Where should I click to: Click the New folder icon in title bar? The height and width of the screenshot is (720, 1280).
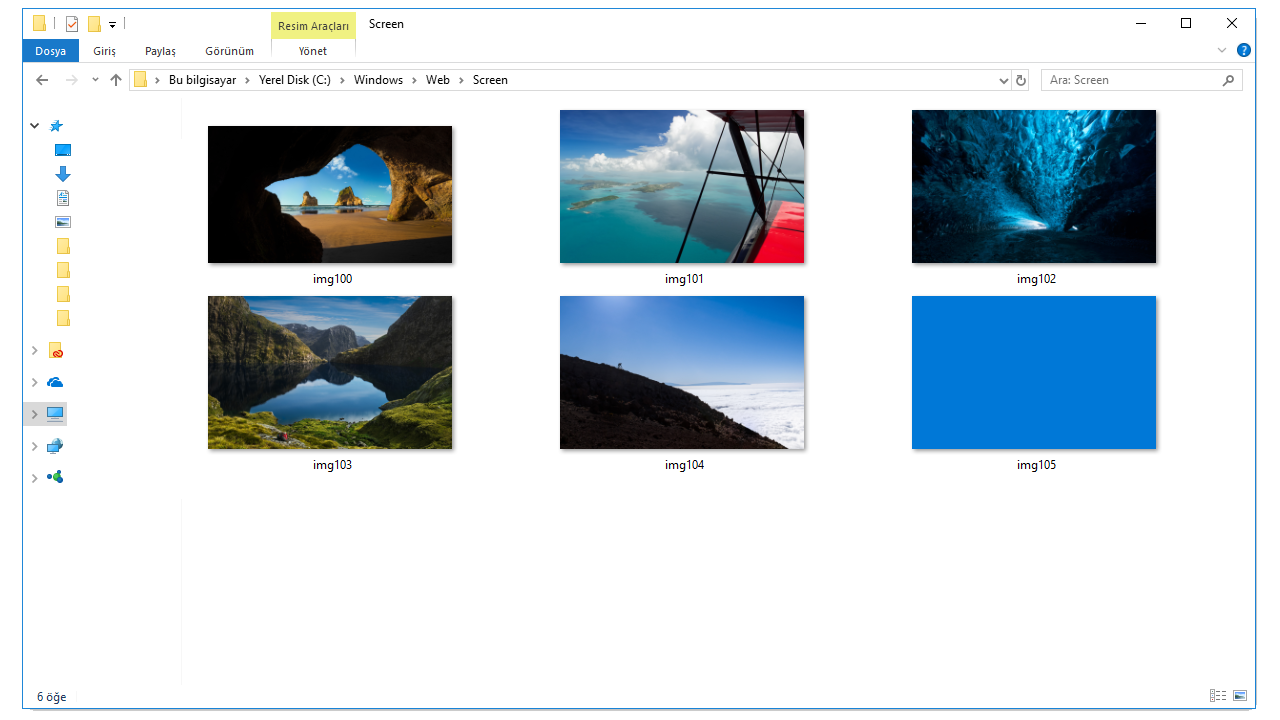pos(94,24)
